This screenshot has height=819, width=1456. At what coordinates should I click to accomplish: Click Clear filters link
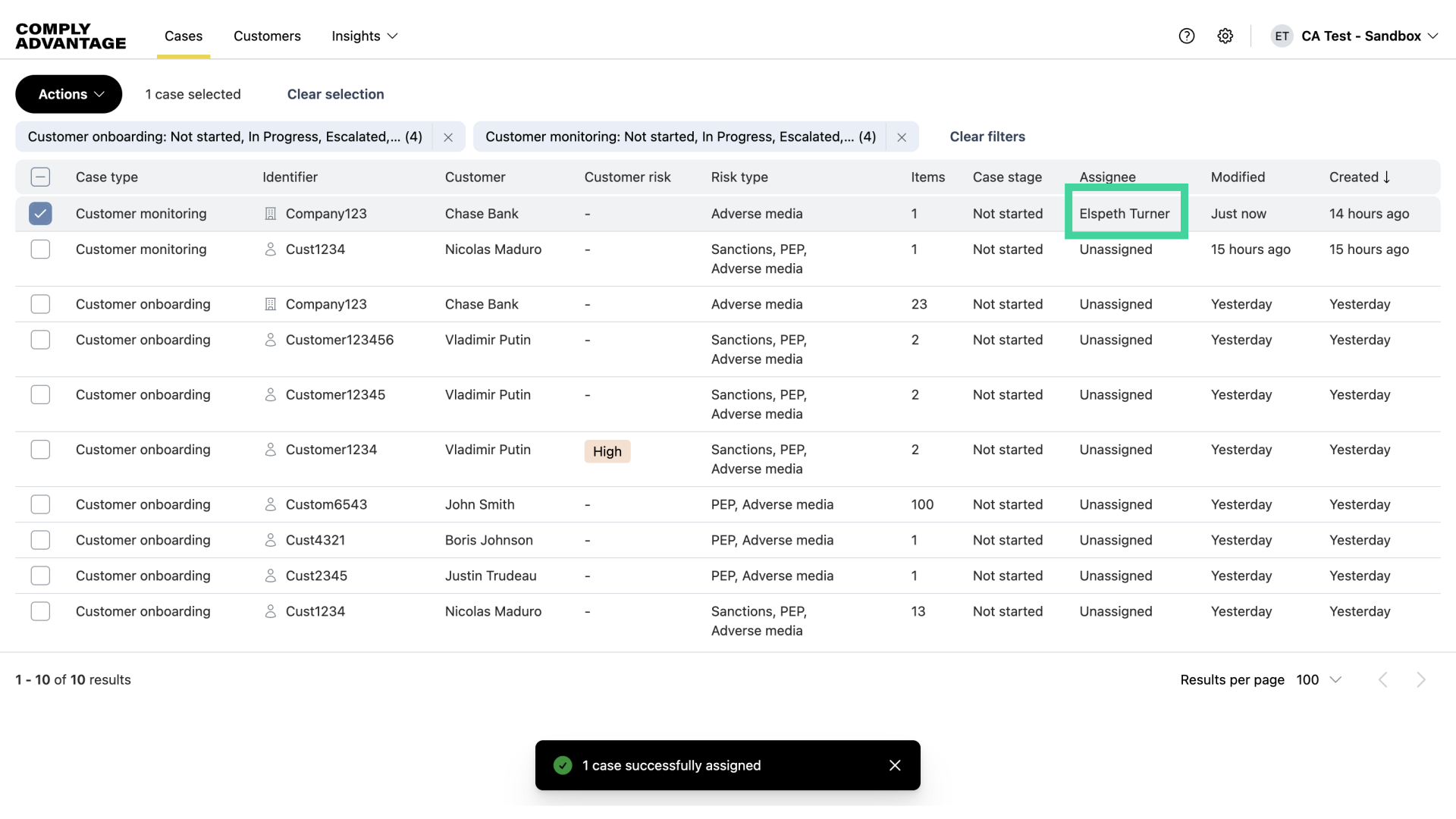click(987, 136)
